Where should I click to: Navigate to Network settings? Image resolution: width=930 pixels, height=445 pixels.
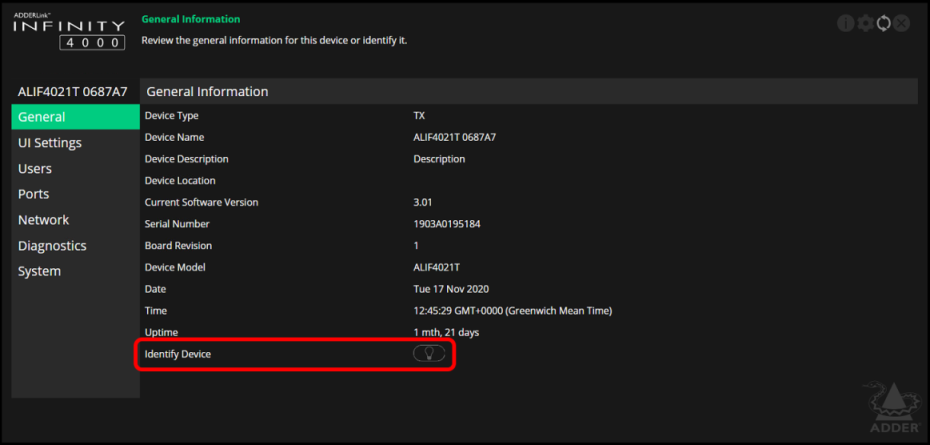click(x=44, y=220)
